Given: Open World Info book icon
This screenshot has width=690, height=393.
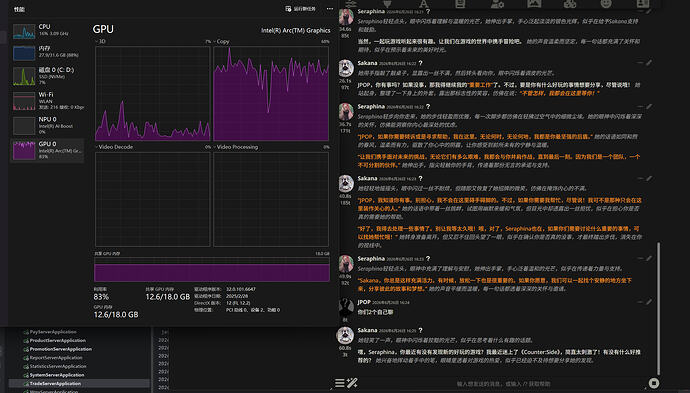Looking at the screenshot, I should tap(460, 4).
